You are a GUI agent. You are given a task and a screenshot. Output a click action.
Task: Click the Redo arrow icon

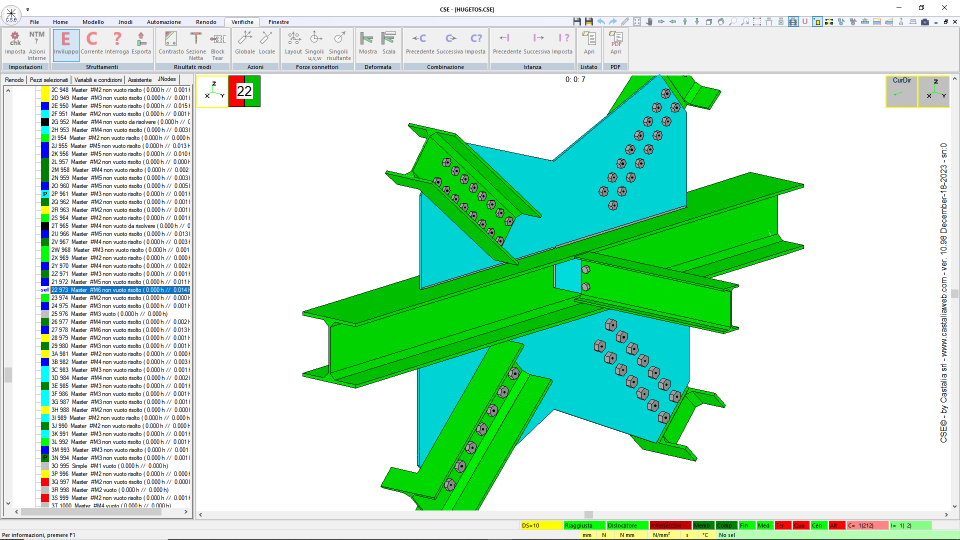click(x=613, y=21)
